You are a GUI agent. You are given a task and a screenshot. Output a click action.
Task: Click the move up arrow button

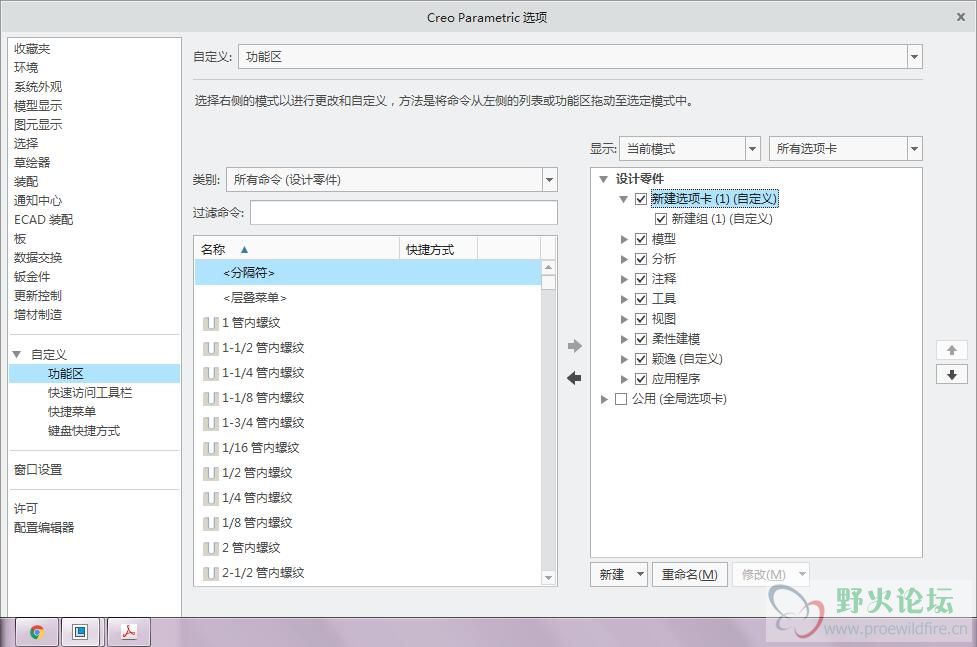pos(951,350)
